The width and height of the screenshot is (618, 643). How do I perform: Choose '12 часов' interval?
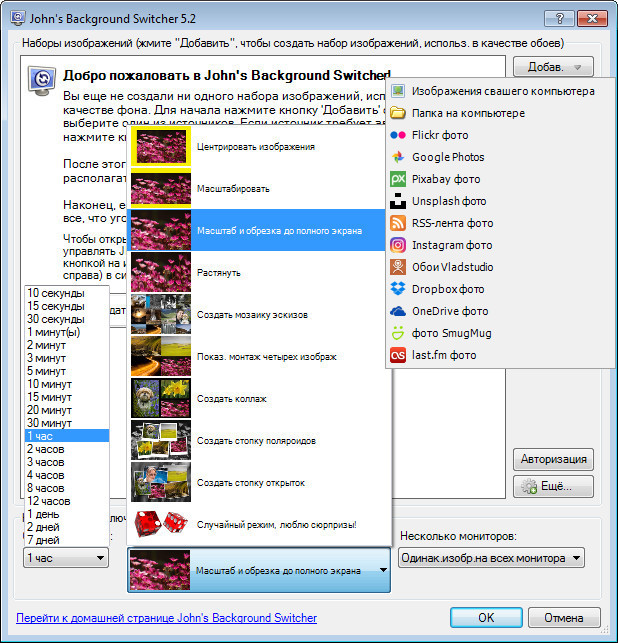pyautogui.click(x=67, y=501)
